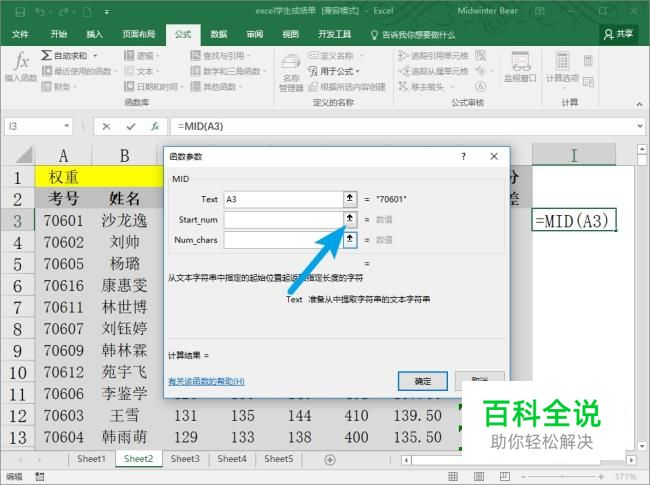The width and height of the screenshot is (650, 485).
Task: Switch to Sheet3 tab
Action: tap(185, 459)
